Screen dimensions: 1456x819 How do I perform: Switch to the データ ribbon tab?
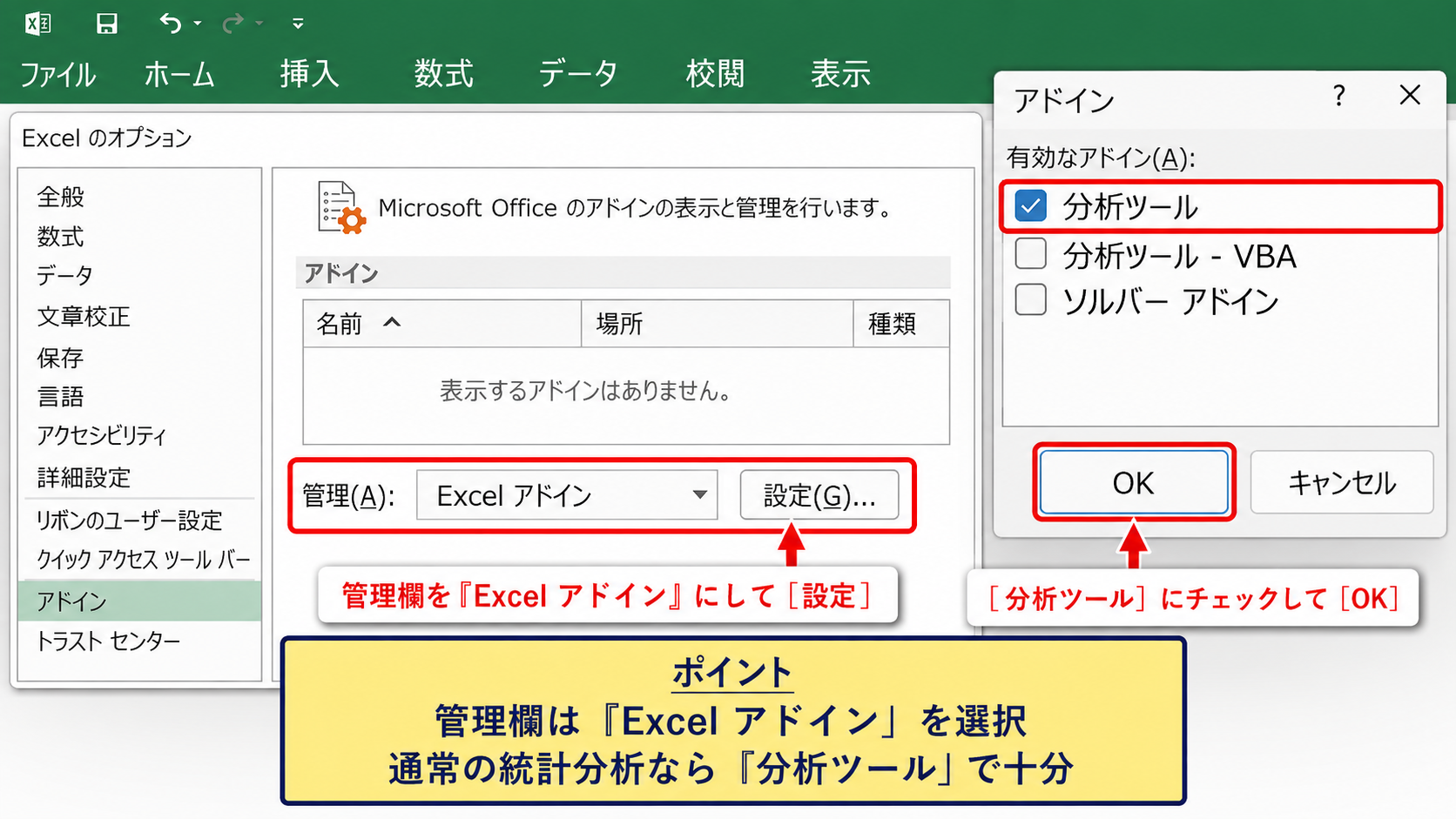point(578,74)
